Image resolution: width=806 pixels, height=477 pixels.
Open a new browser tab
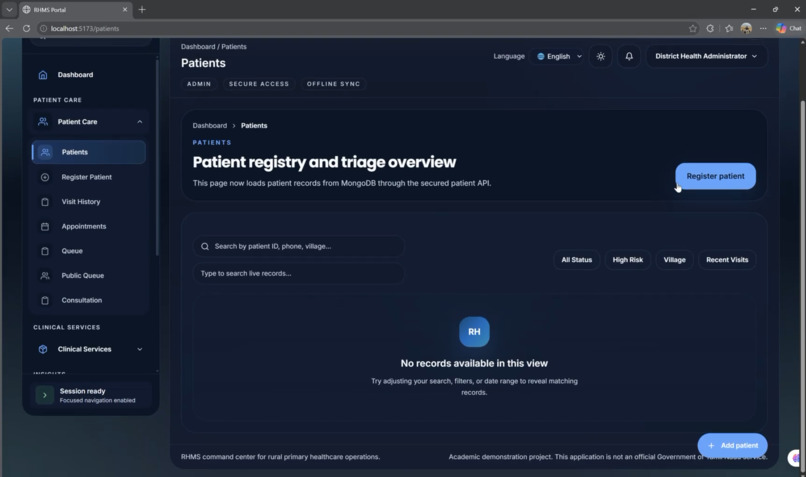tap(142, 10)
